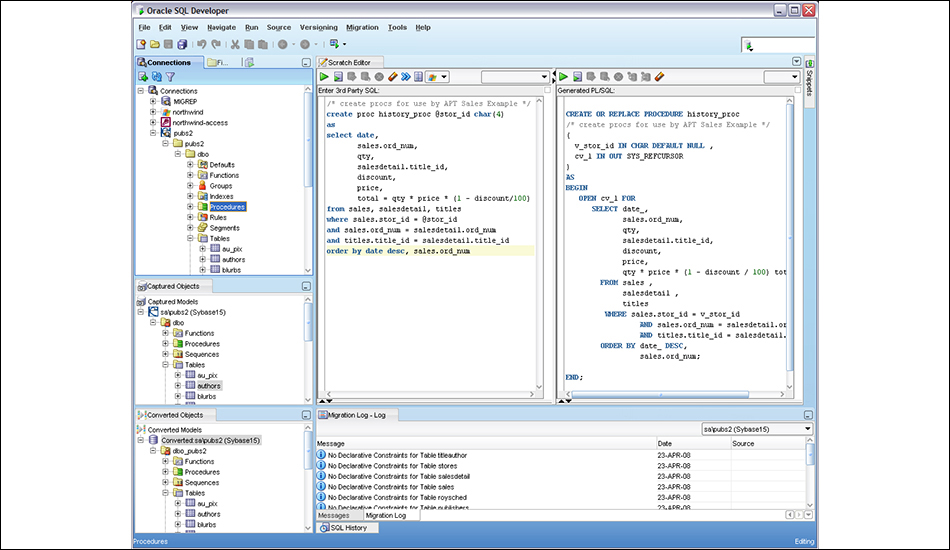Viewport: 950px width, 550px height.
Task: Sort log by Date column header
Action: point(694,443)
